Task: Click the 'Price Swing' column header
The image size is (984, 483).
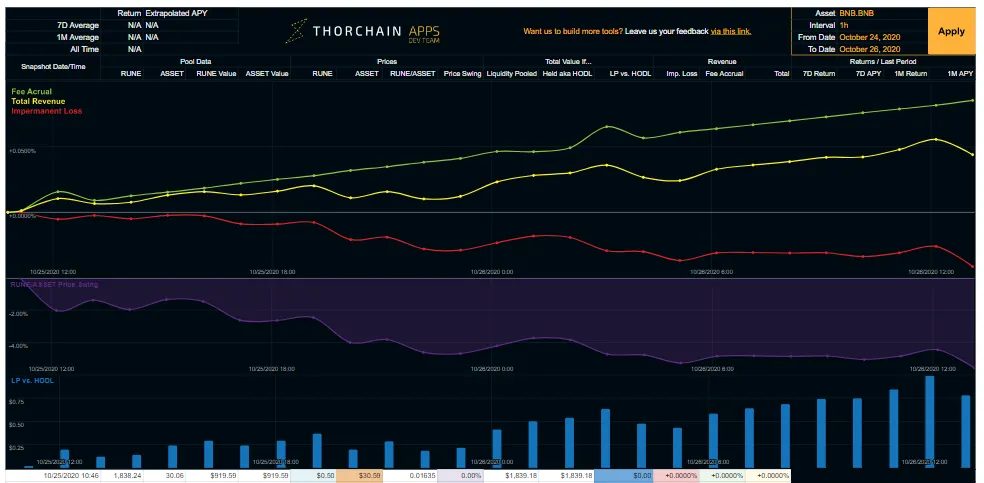Action: pyautogui.click(x=462, y=73)
